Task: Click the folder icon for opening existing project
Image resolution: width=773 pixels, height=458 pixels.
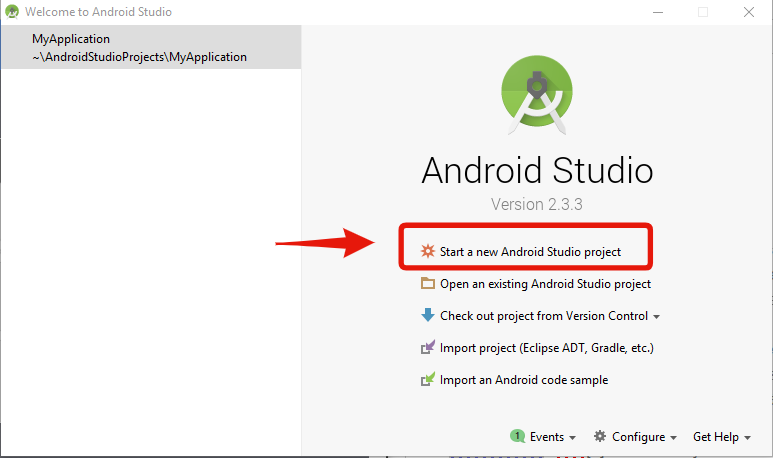Action: 427,283
